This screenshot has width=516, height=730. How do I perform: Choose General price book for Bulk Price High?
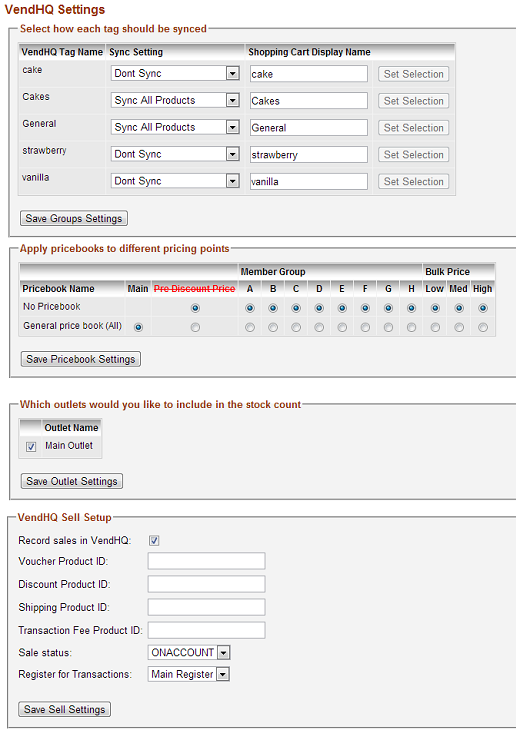pos(483,328)
